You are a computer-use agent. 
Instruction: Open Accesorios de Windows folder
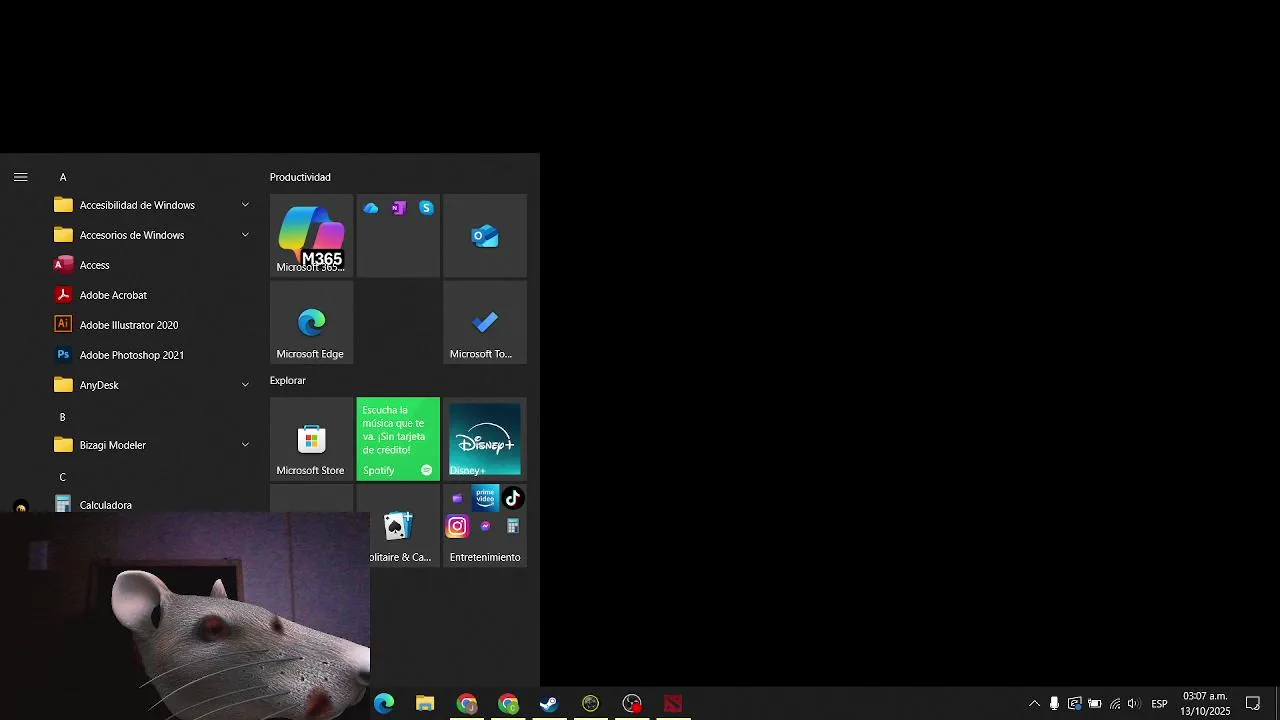coord(150,235)
